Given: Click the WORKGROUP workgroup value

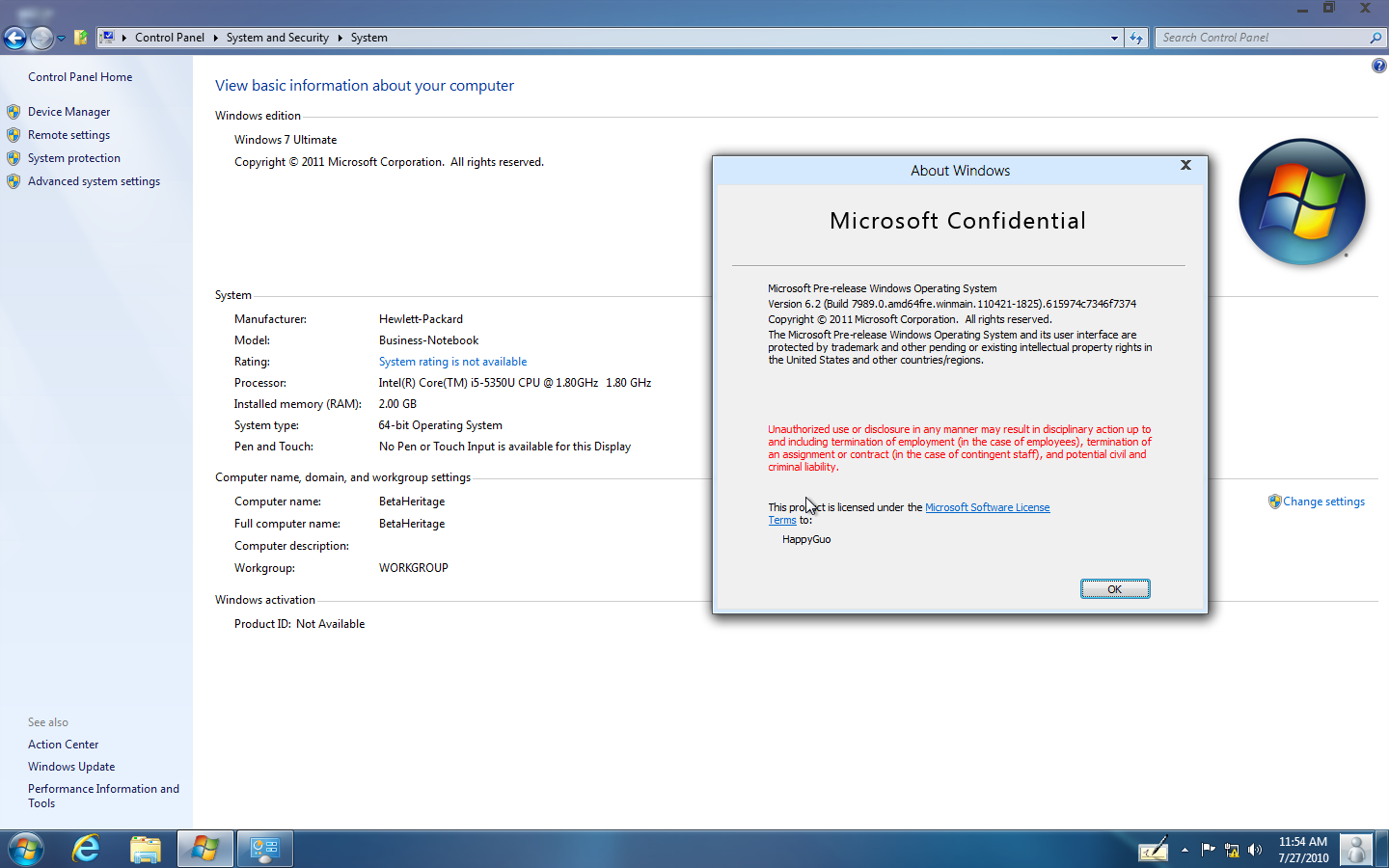Looking at the screenshot, I should click(x=413, y=568).
